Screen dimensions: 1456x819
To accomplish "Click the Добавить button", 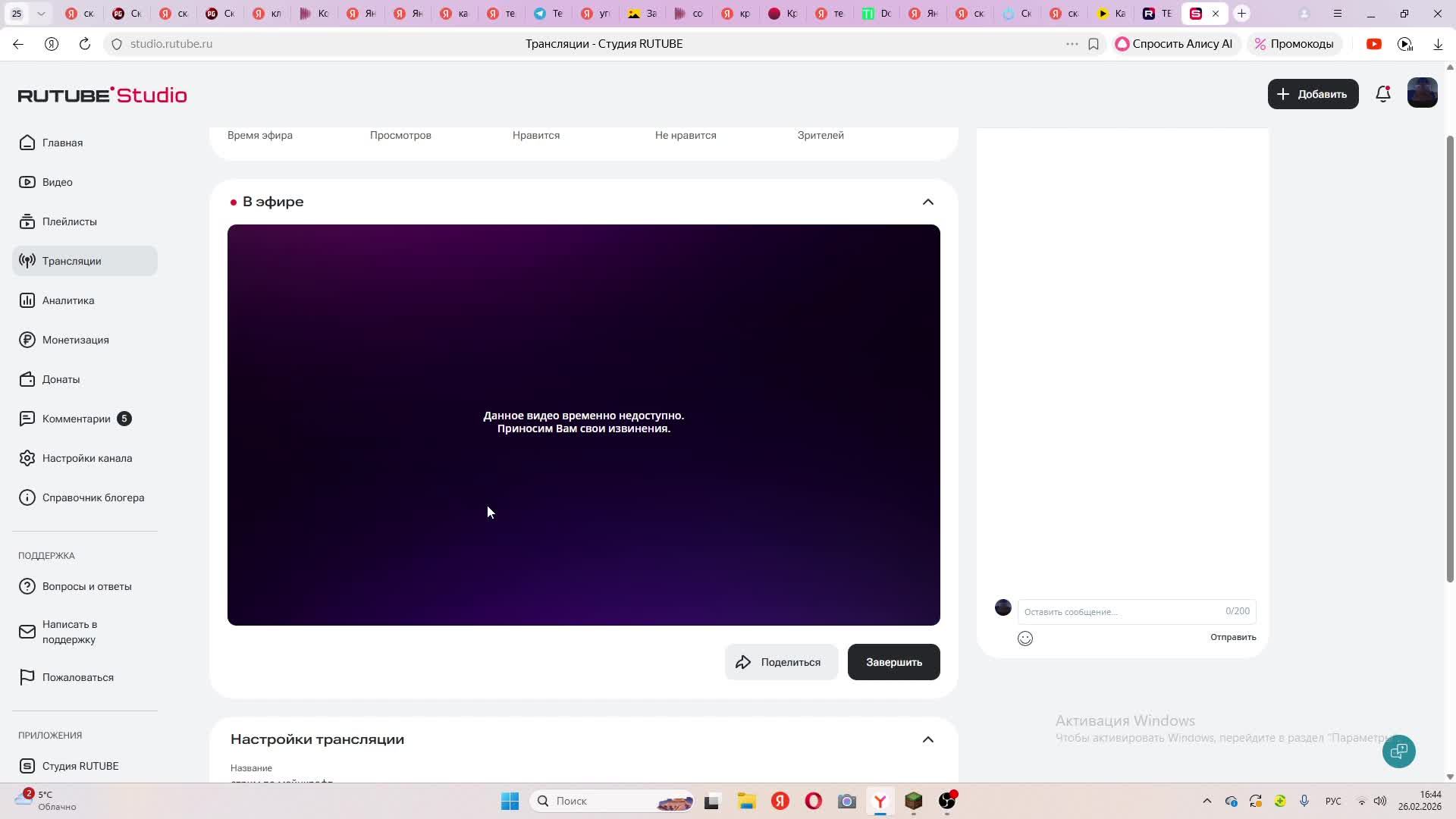I will [x=1313, y=94].
